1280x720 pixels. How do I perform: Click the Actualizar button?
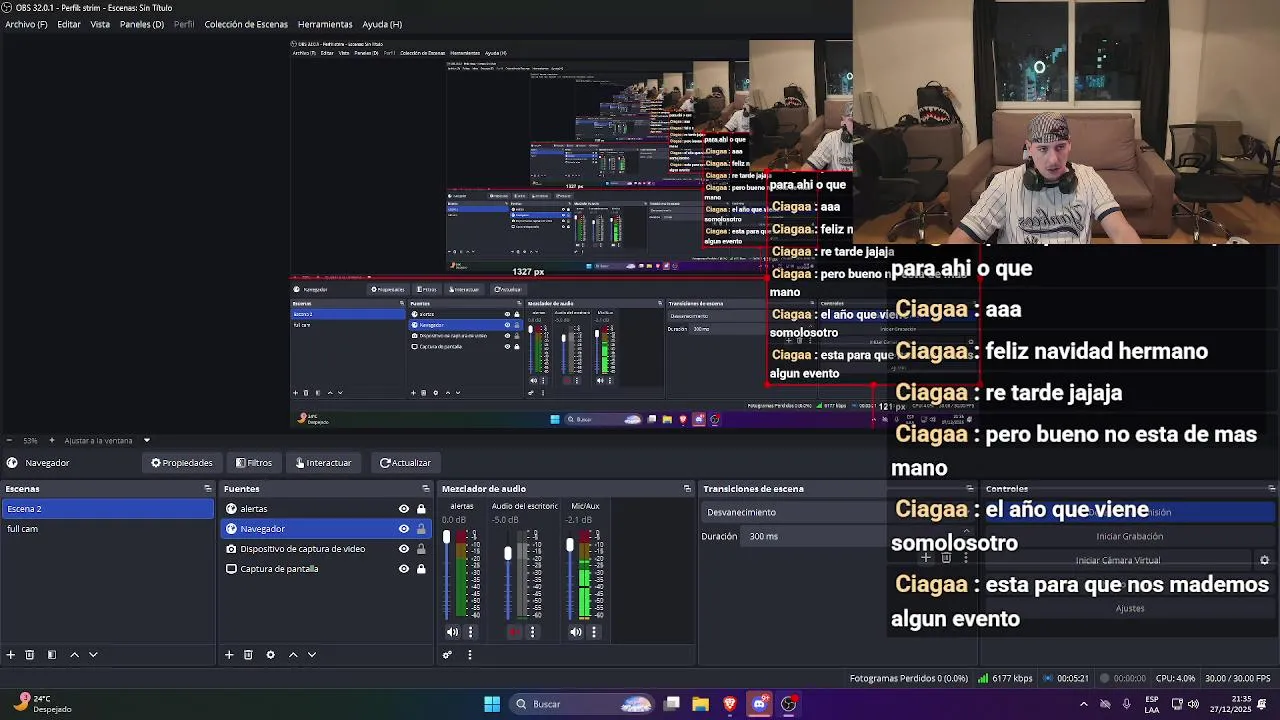click(405, 463)
